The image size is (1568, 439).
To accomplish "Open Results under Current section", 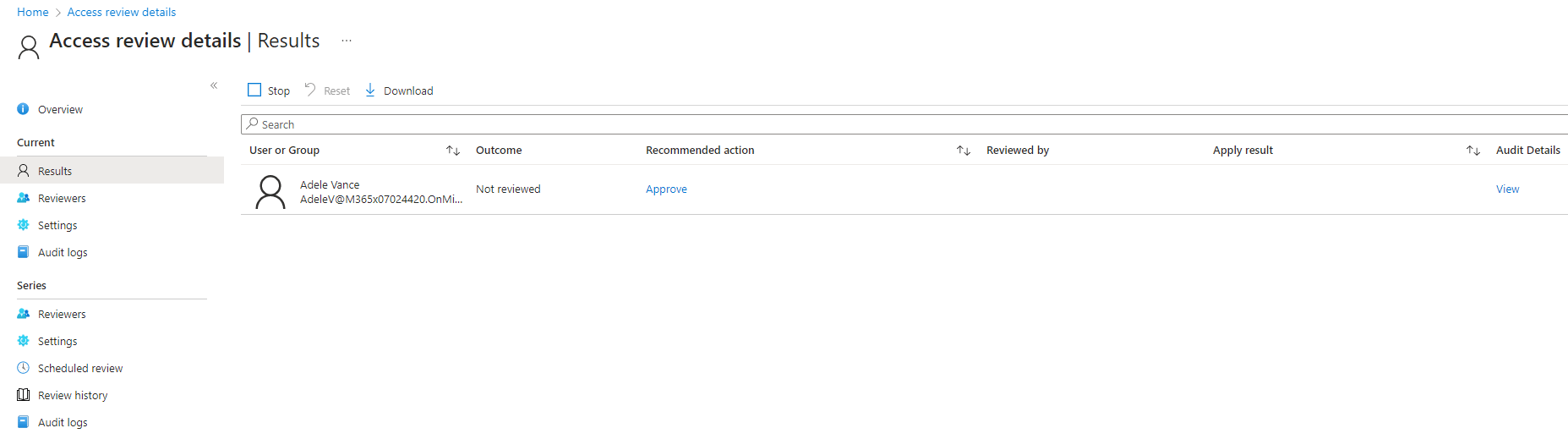I will coord(55,171).
